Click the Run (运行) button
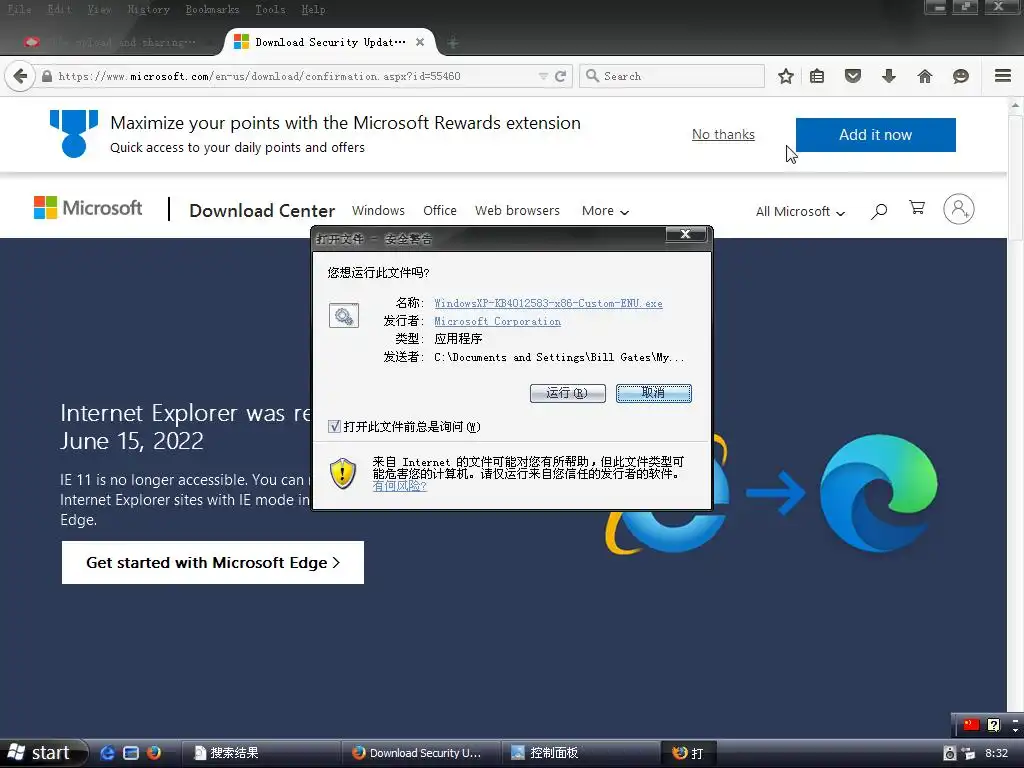This screenshot has width=1024, height=768. (x=568, y=393)
